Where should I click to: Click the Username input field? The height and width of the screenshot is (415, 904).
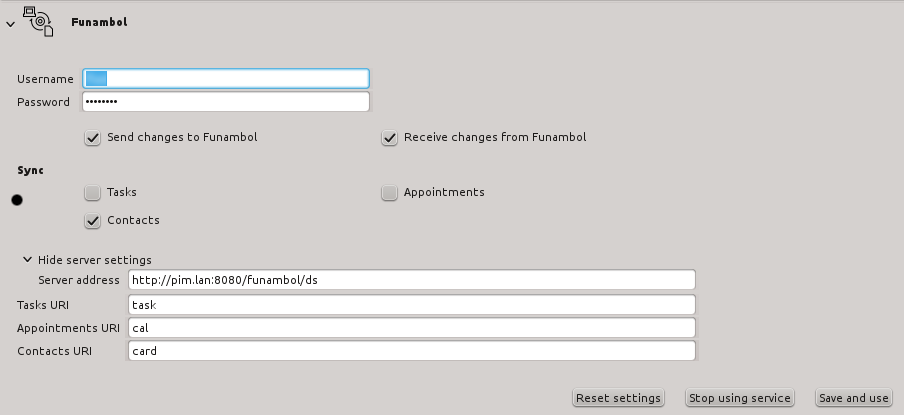click(x=226, y=78)
